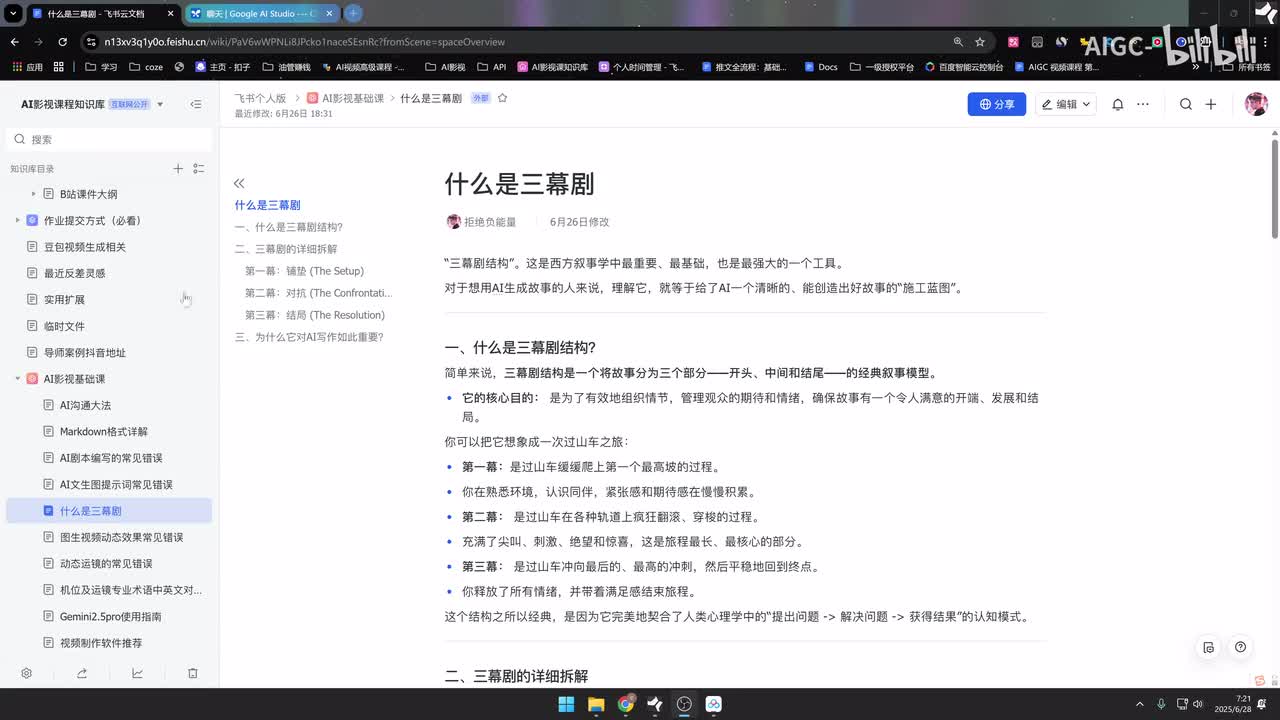Jump to outline 第一幕：铺垫 (The Setup)
Image resolution: width=1280 pixels, height=720 pixels.
coord(304,271)
